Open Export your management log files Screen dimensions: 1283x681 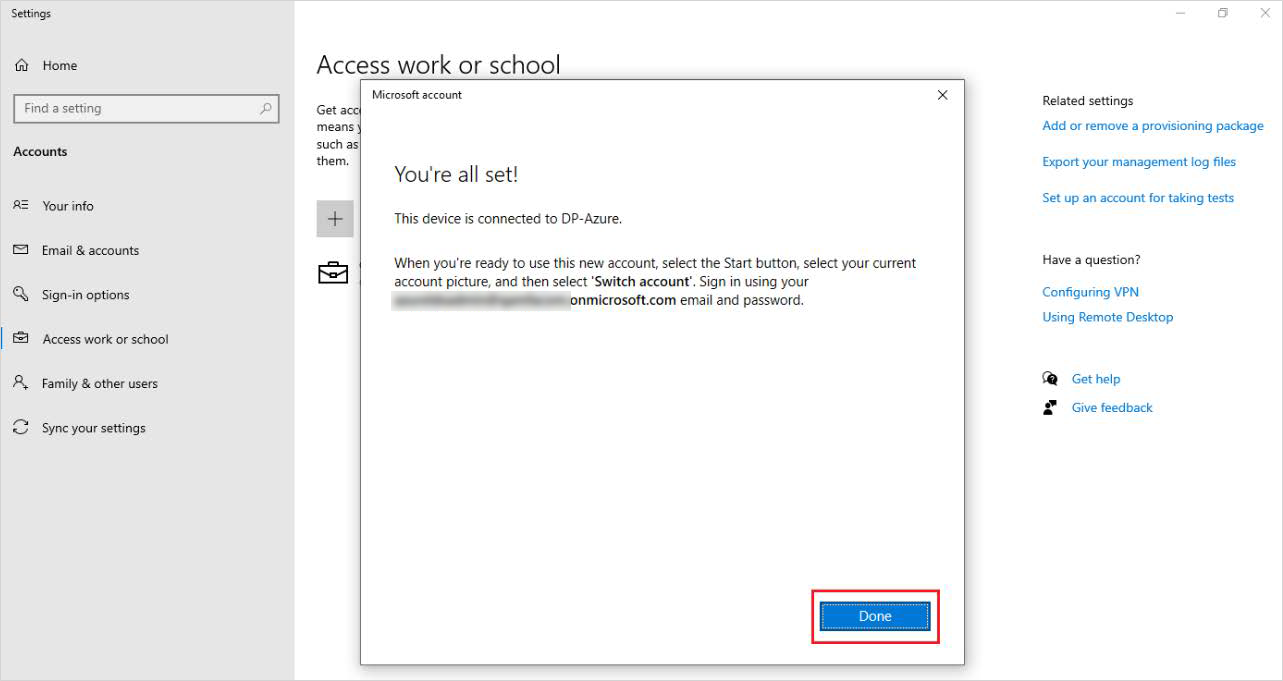coord(1139,162)
